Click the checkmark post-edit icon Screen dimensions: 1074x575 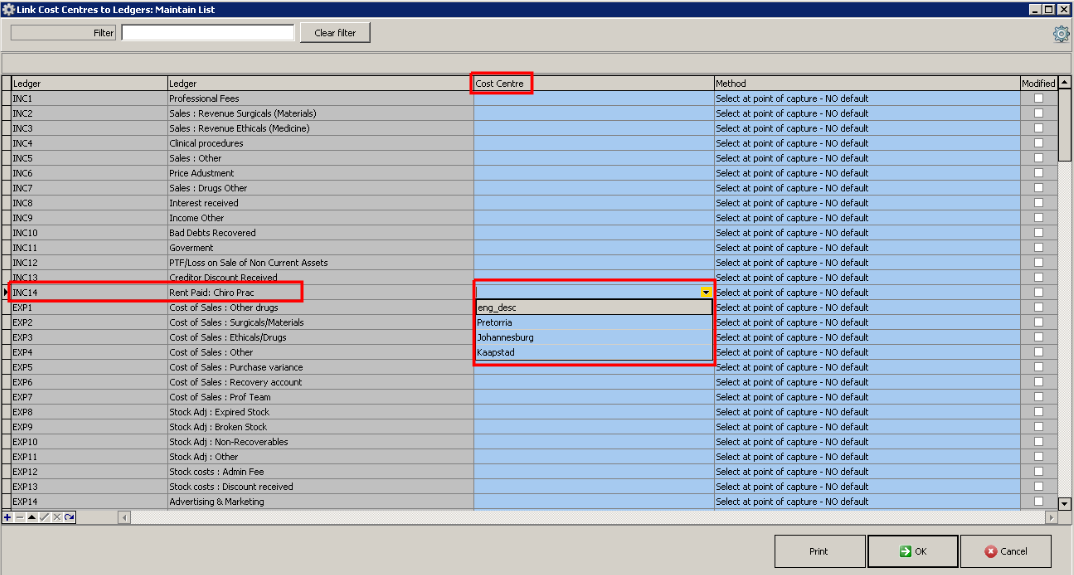click(x=45, y=517)
